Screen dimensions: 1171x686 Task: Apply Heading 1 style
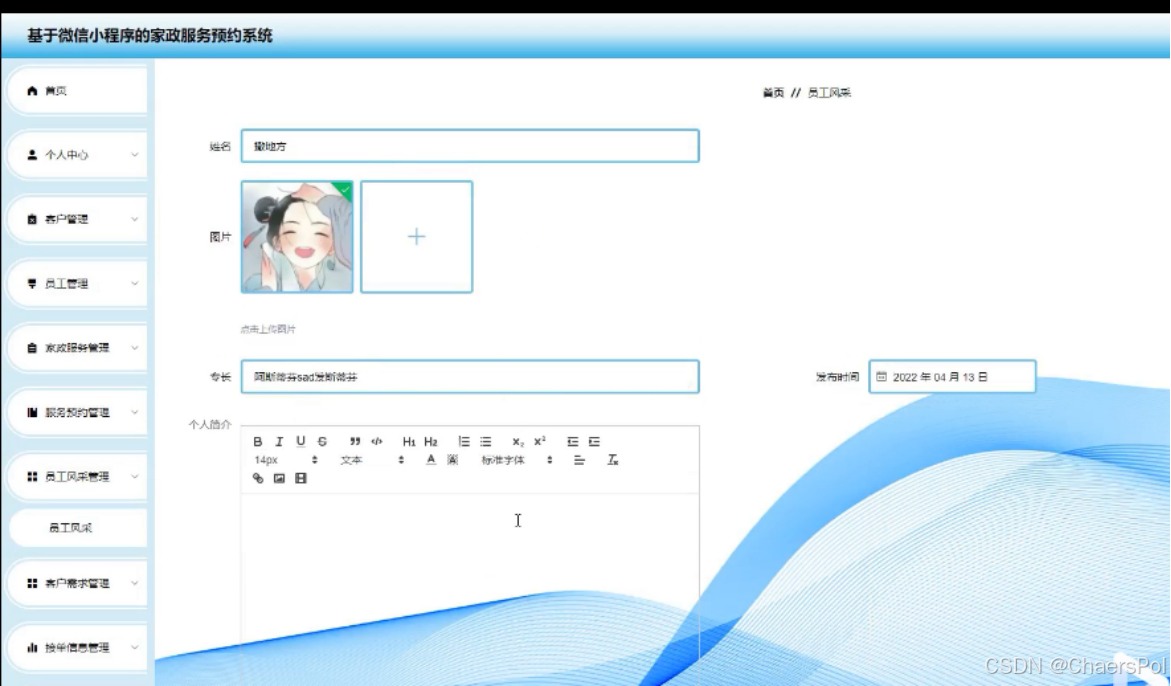click(x=409, y=442)
